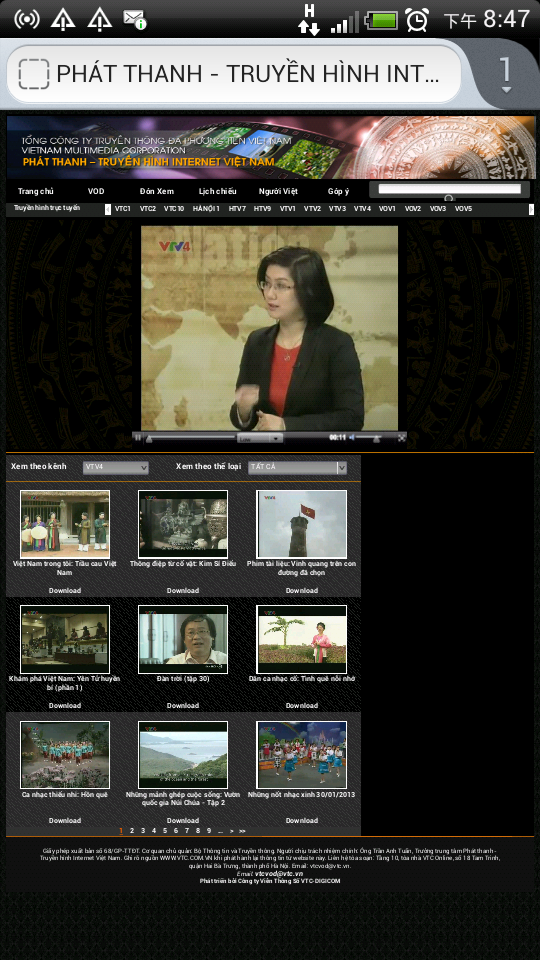Download Việt Nam trong tôi: Trầu cau video
This screenshot has width=540, height=960.
65,591
